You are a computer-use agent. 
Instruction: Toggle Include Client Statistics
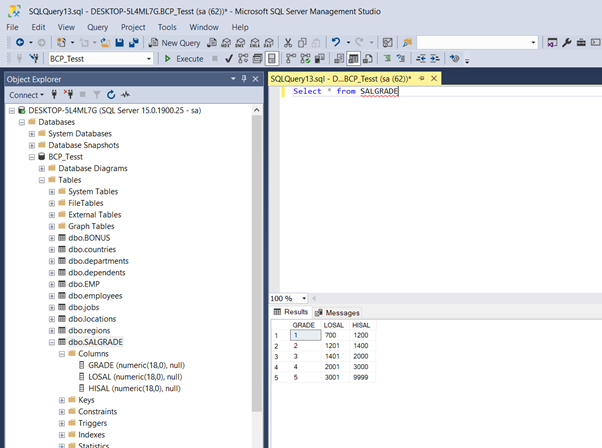click(319, 58)
